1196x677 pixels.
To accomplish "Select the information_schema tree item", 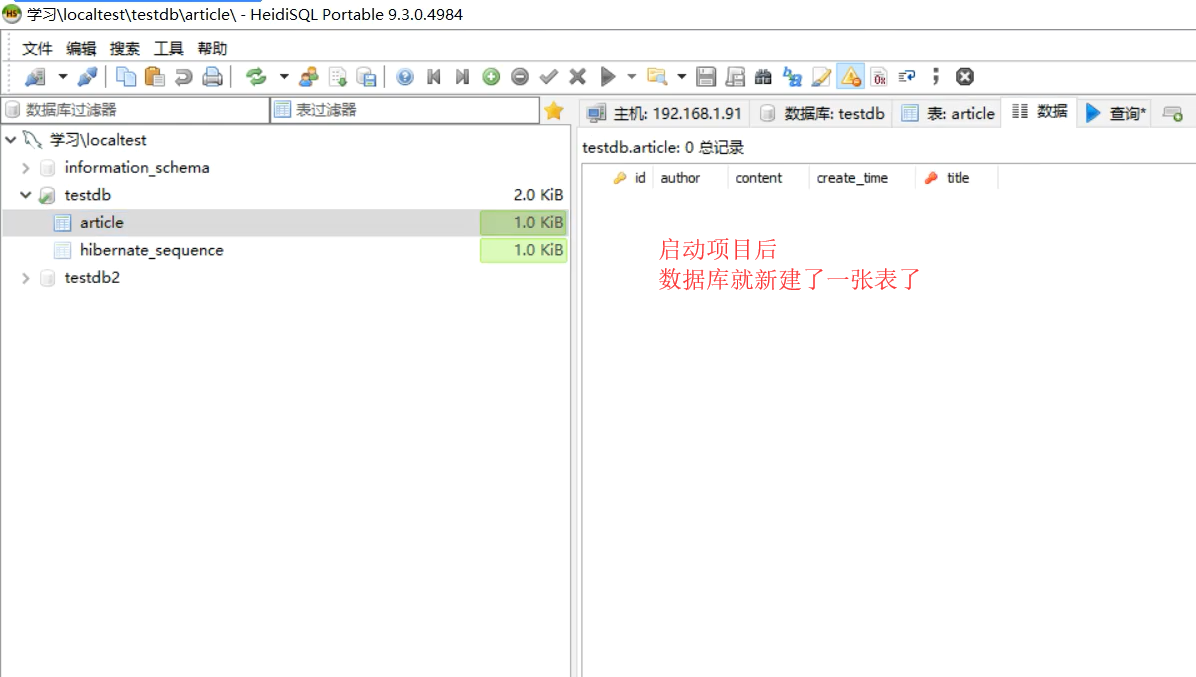I will (137, 168).
